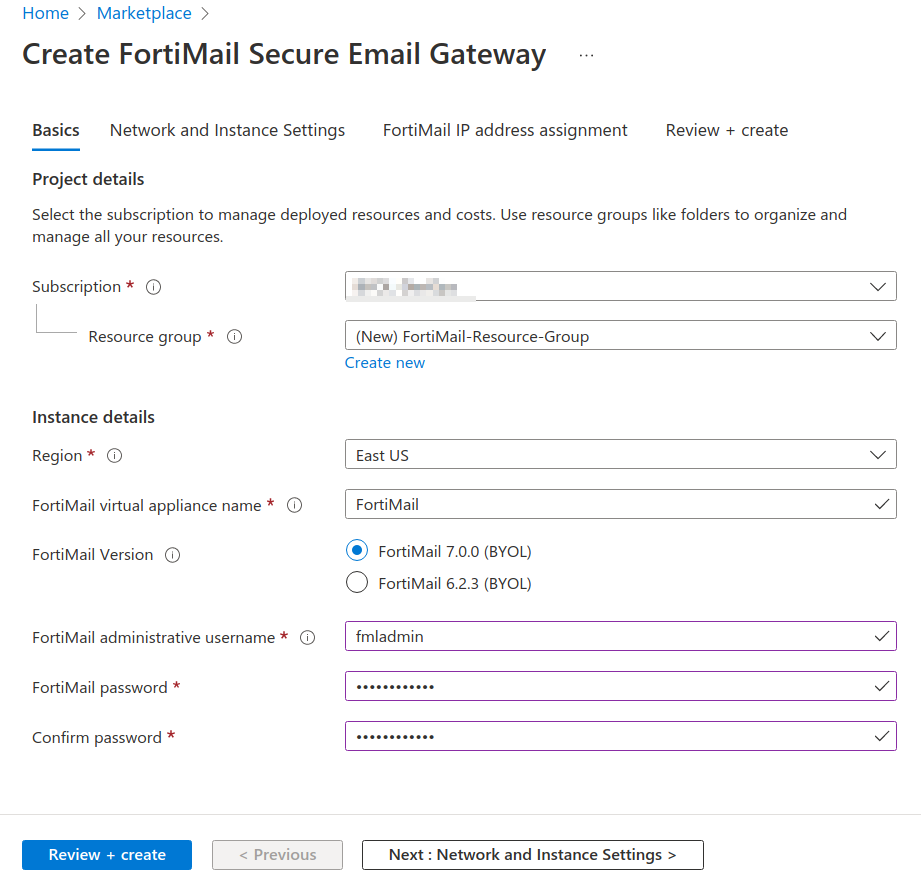
Task: Go to the Review + create tab
Action: pyautogui.click(x=727, y=130)
